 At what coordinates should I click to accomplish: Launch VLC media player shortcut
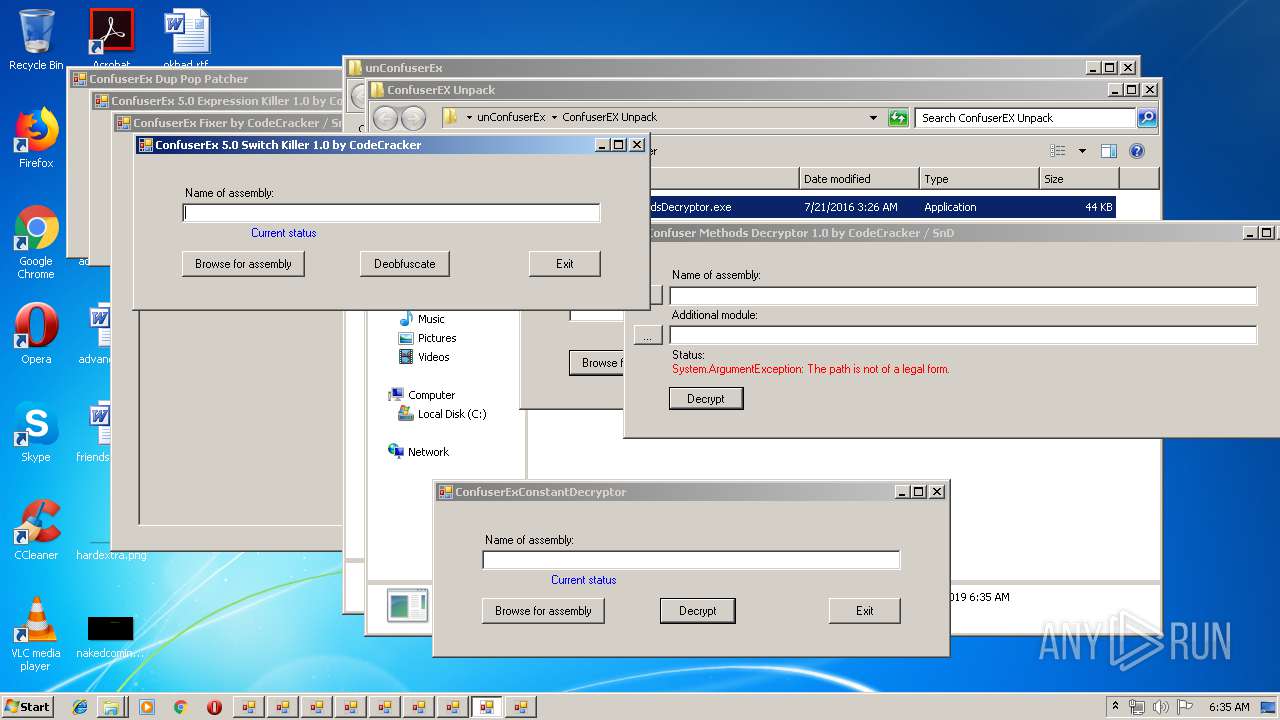pyautogui.click(x=36, y=634)
